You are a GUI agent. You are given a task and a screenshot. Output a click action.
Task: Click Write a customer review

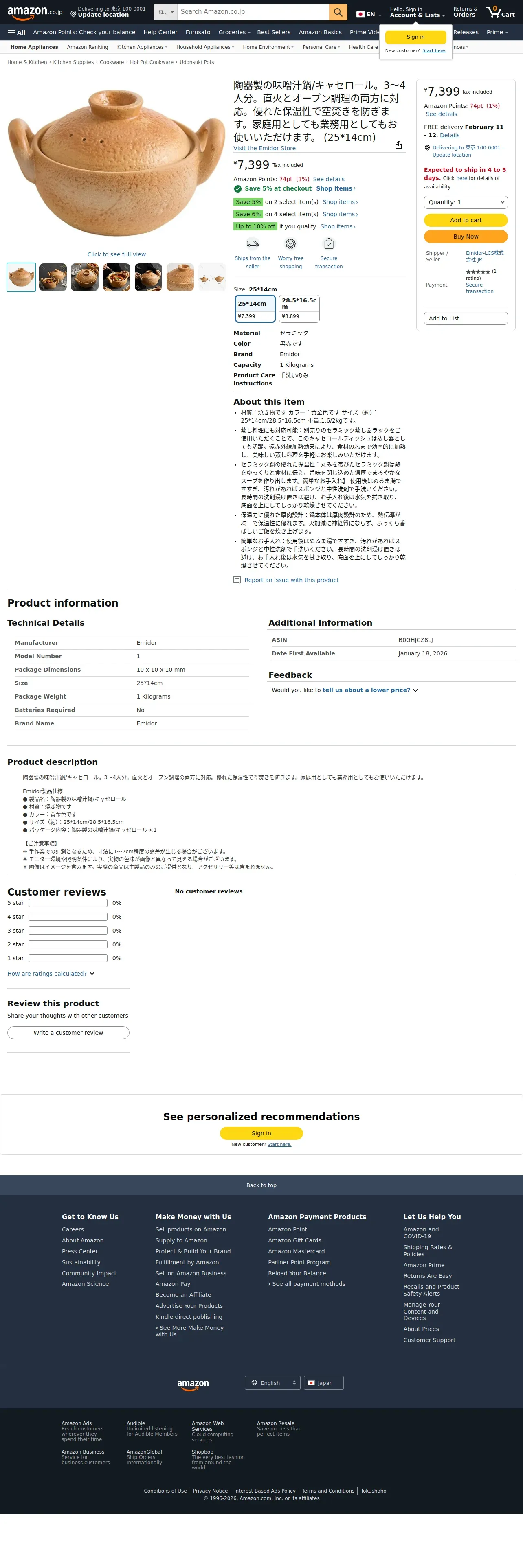click(x=68, y=1033)
